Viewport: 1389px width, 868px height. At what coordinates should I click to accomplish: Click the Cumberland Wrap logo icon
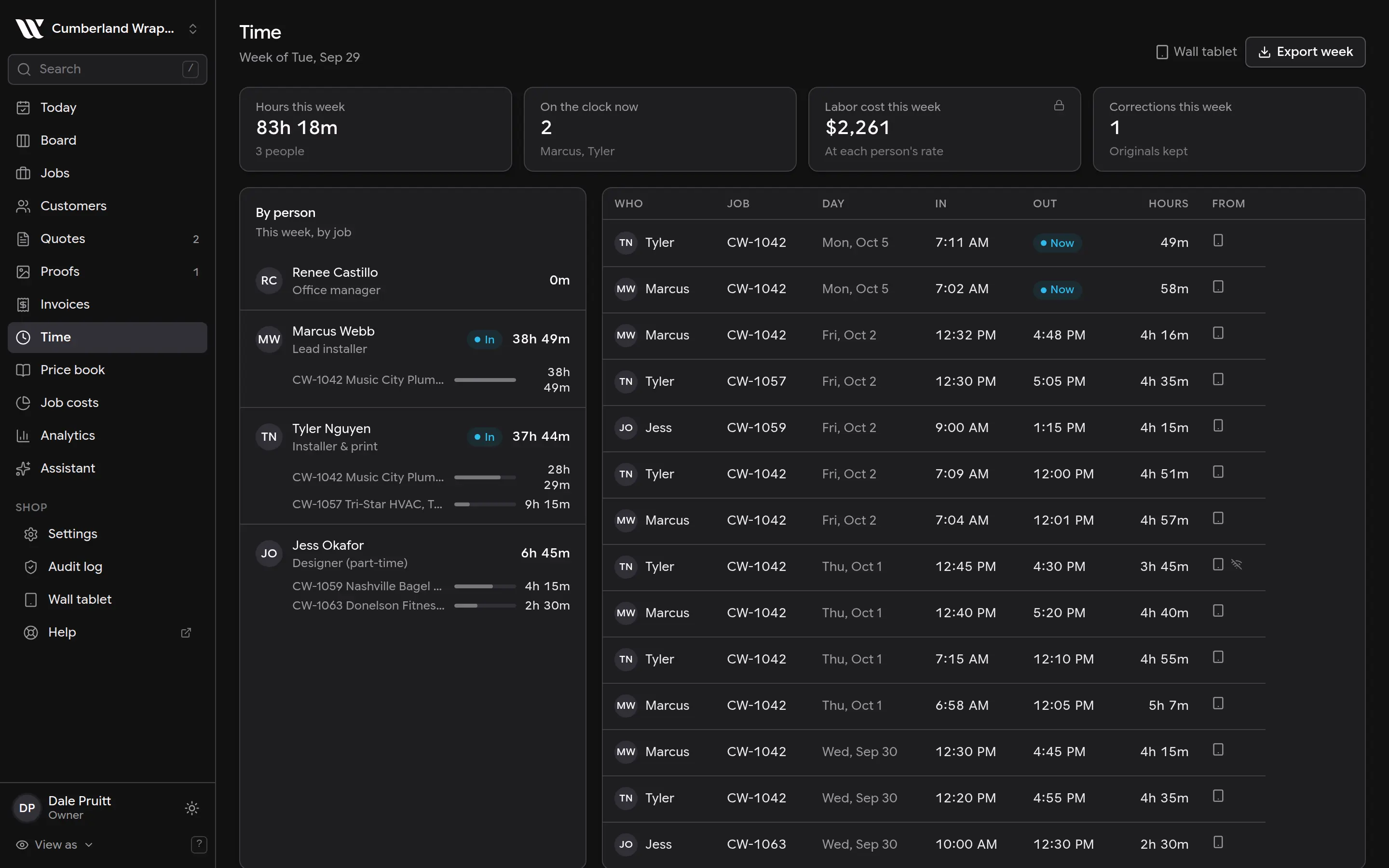(30, 28)
